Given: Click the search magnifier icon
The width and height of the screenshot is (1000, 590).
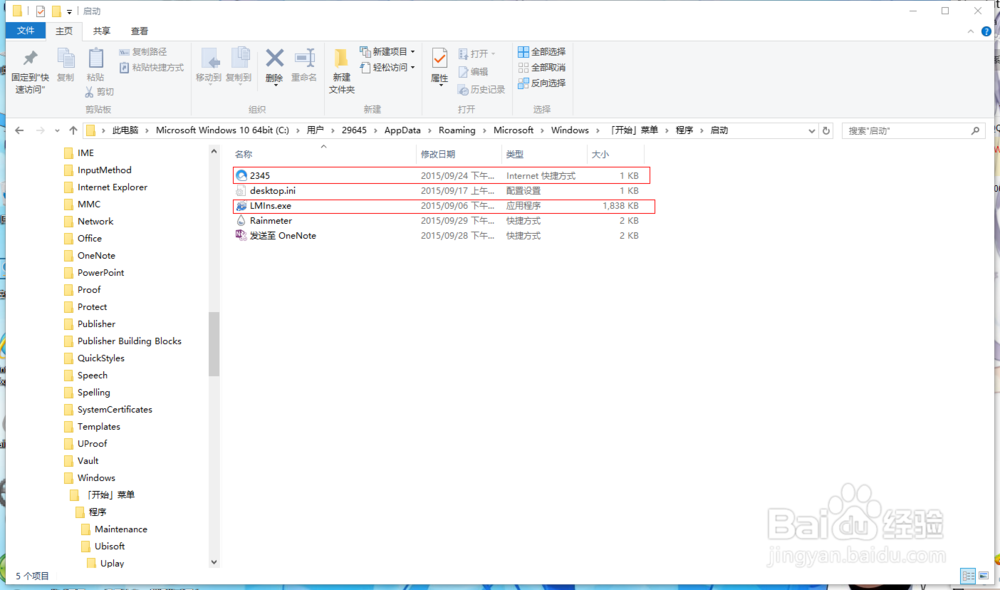Looking at the screenshot, I should pos(975,131).
